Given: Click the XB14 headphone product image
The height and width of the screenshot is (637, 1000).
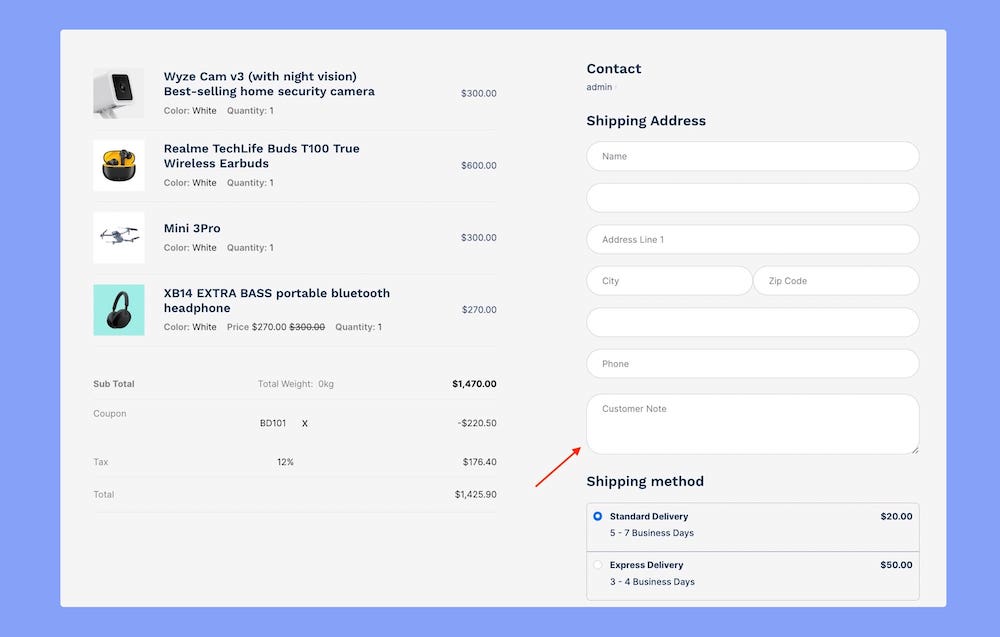Looking at the screenshot, I should point(118,309).
